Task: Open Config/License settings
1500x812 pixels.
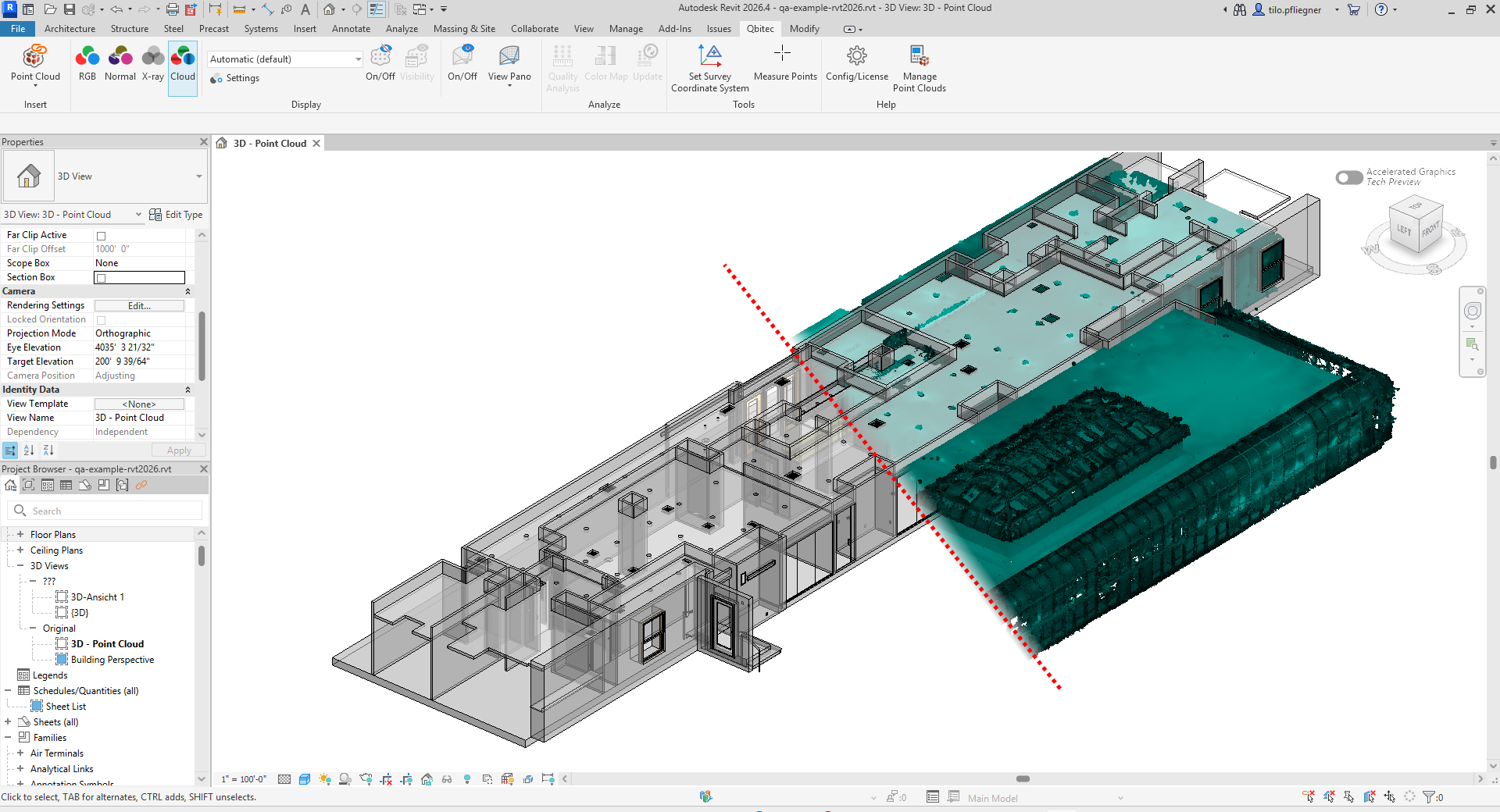Action: 857,63
